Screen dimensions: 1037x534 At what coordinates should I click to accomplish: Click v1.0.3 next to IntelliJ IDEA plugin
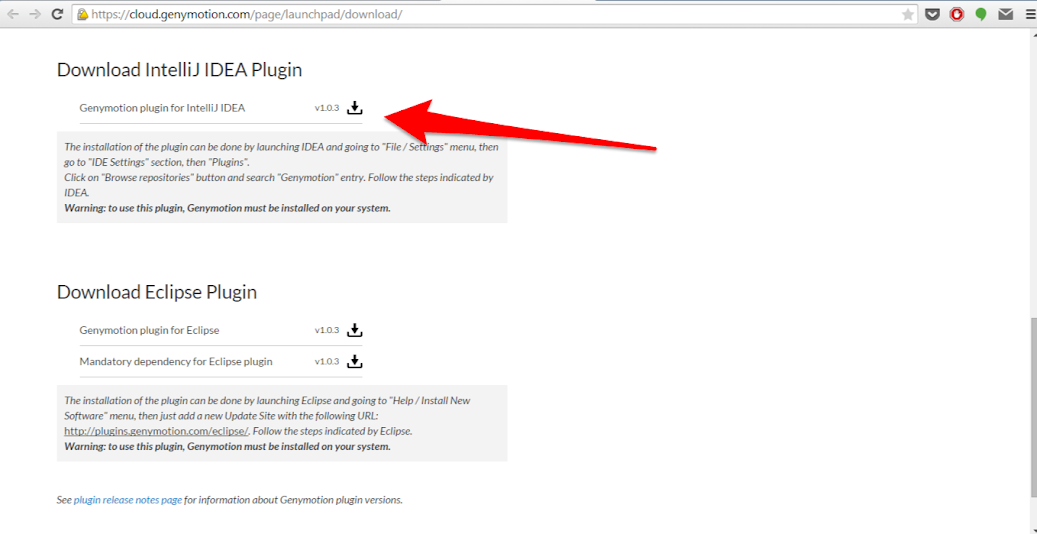[327, 108]
